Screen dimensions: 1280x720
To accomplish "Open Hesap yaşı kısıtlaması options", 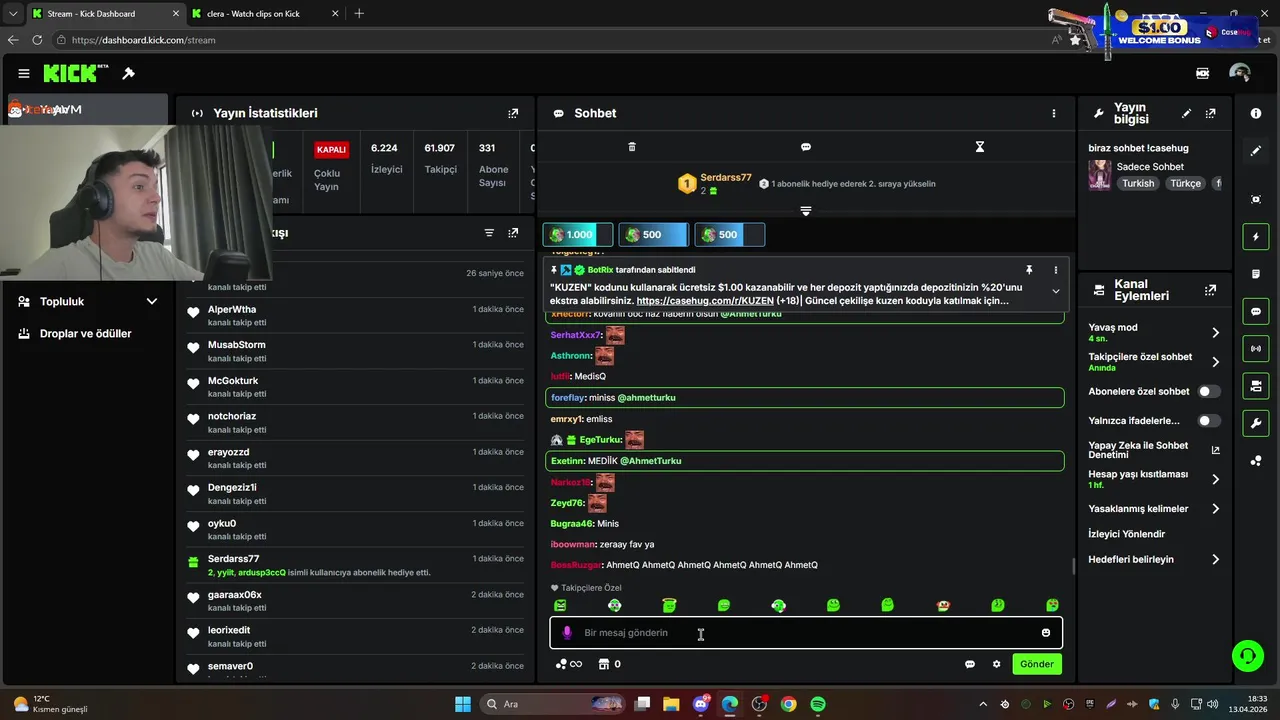I will [1154, 479].
